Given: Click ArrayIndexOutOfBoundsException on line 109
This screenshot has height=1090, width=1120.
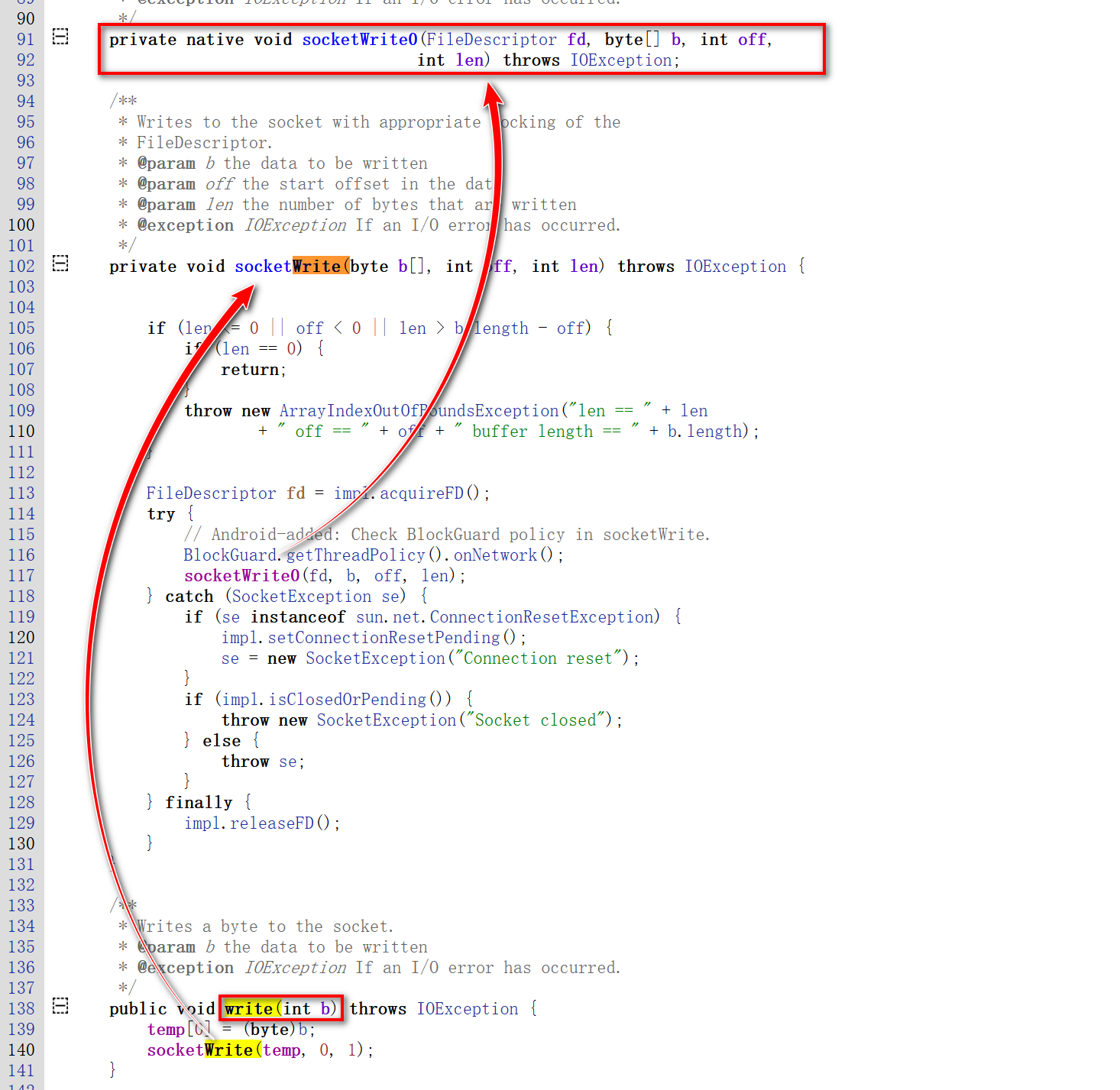Looking at the screenshot, I should point(419,410).
